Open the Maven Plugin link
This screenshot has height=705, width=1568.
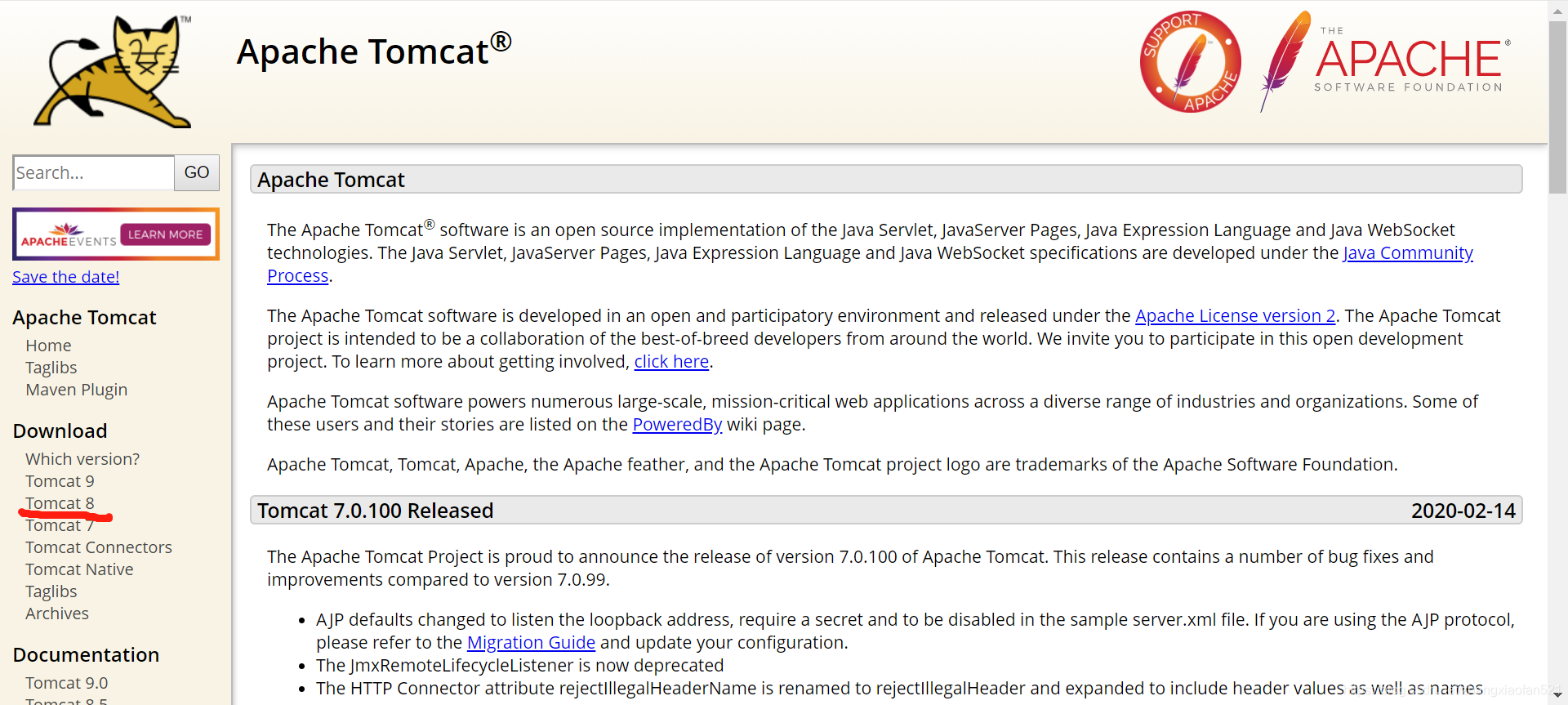[x=77, y=390]
